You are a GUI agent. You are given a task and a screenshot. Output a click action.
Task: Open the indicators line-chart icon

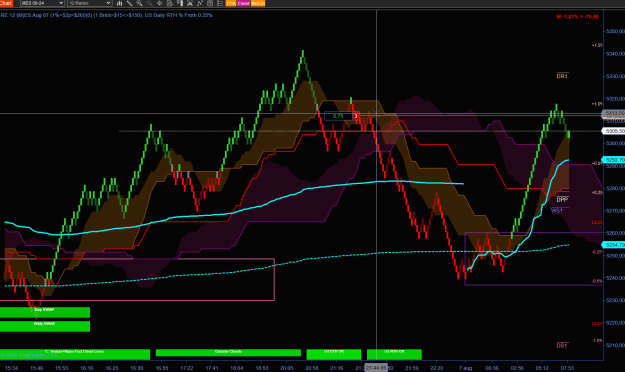pos(200,3)
